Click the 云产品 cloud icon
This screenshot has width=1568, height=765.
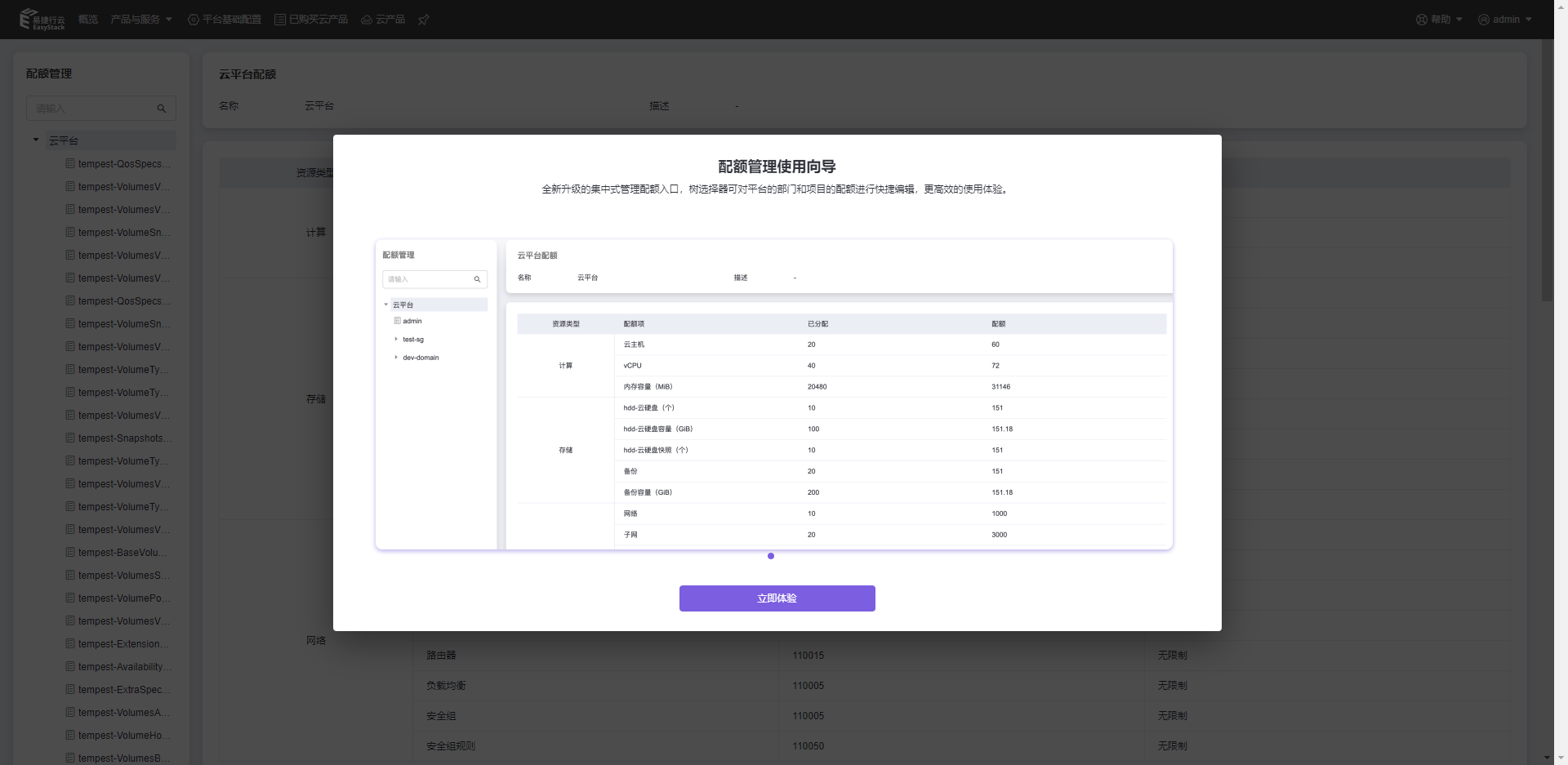367,20
